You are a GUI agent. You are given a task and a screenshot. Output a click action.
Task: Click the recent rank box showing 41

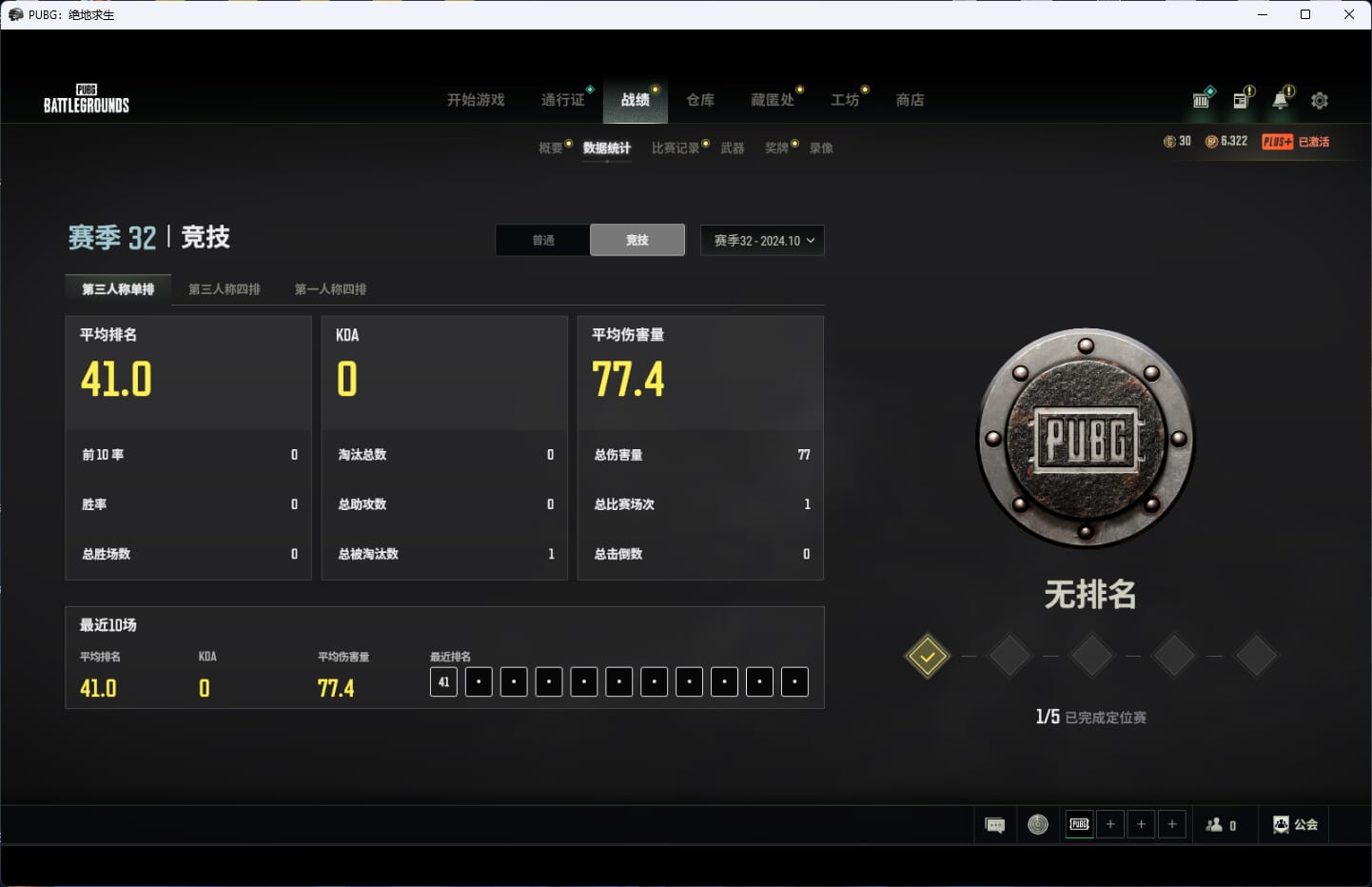pyautogui.click(x=443, y=681)
